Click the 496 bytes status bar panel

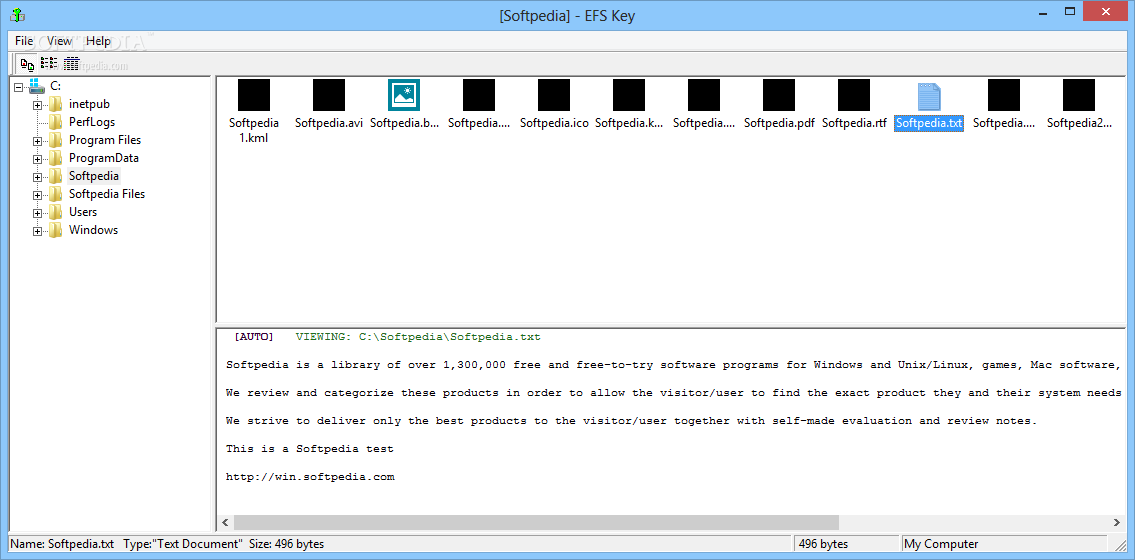click(846, 544)
